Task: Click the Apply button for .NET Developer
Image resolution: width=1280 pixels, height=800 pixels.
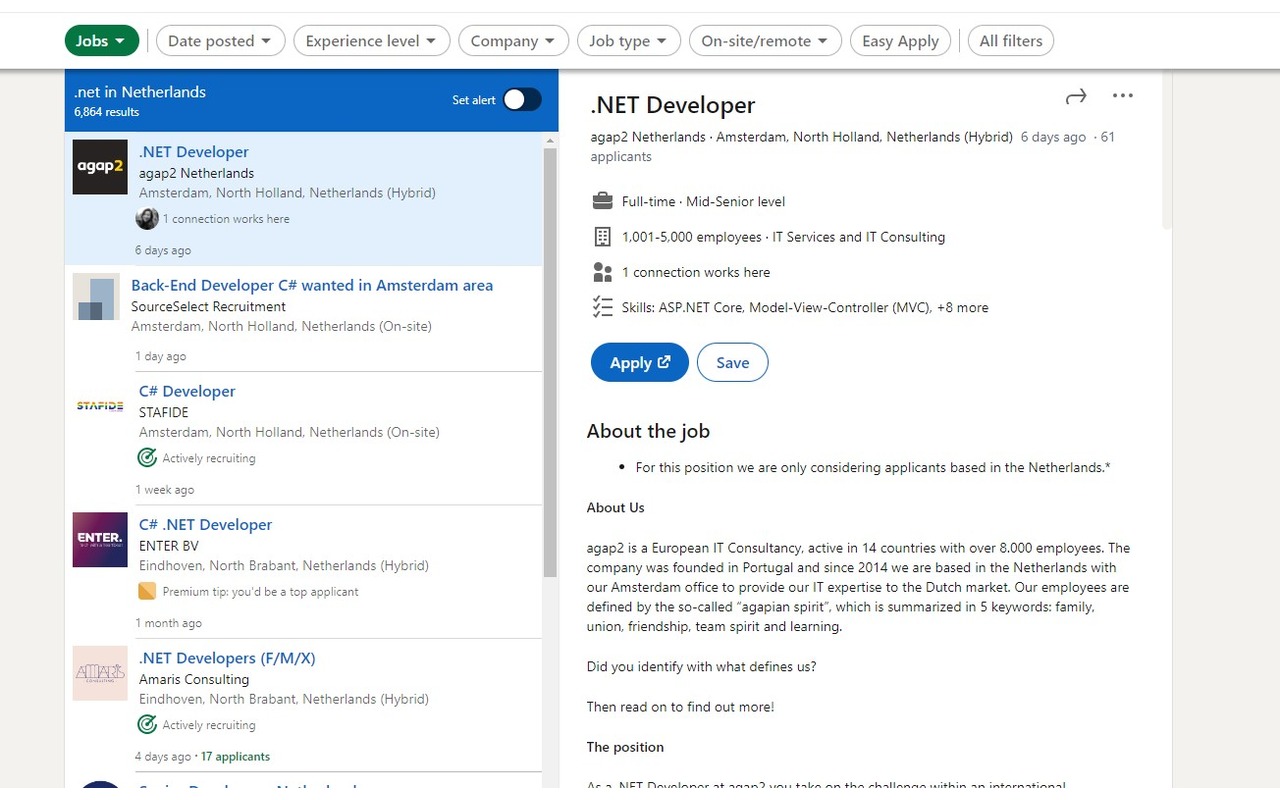Action: (639, 362)
